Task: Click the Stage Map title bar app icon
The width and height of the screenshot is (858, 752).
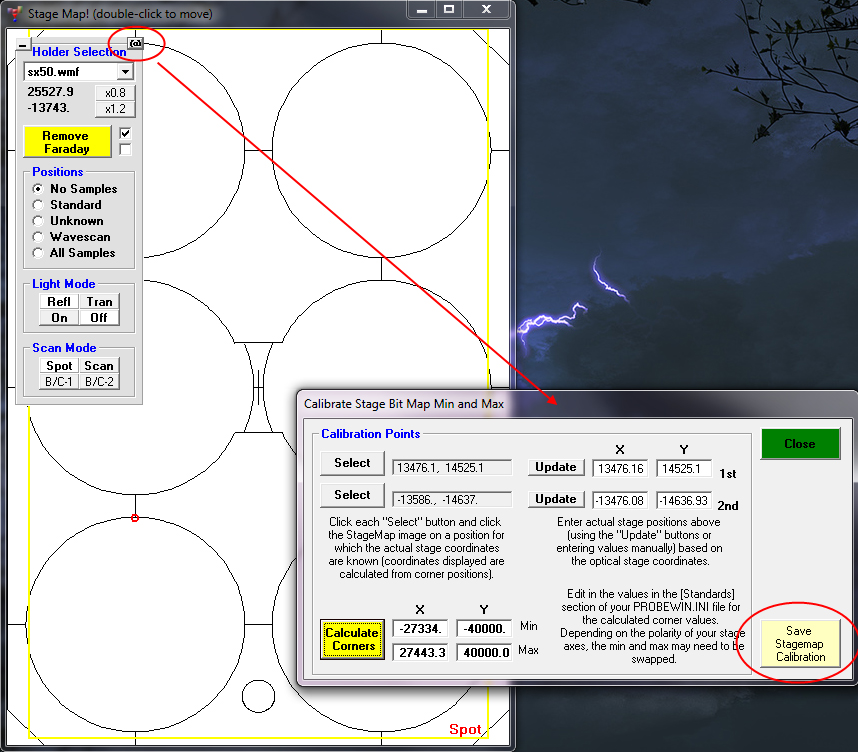Action: coord(13,14)
